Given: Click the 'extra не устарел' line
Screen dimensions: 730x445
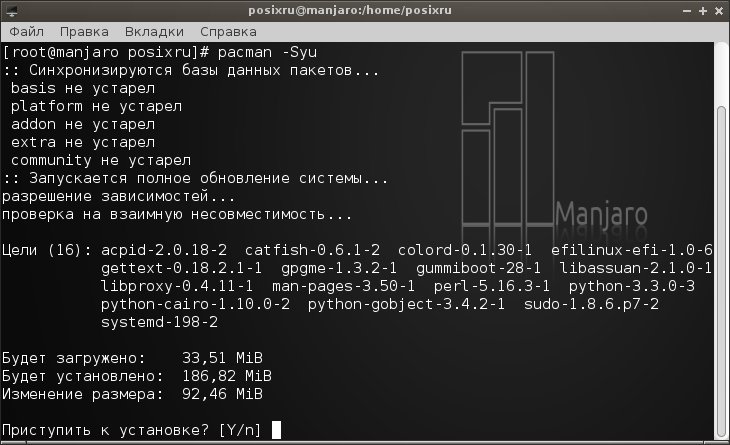Looking at the screenshot, I should point(83,142).
